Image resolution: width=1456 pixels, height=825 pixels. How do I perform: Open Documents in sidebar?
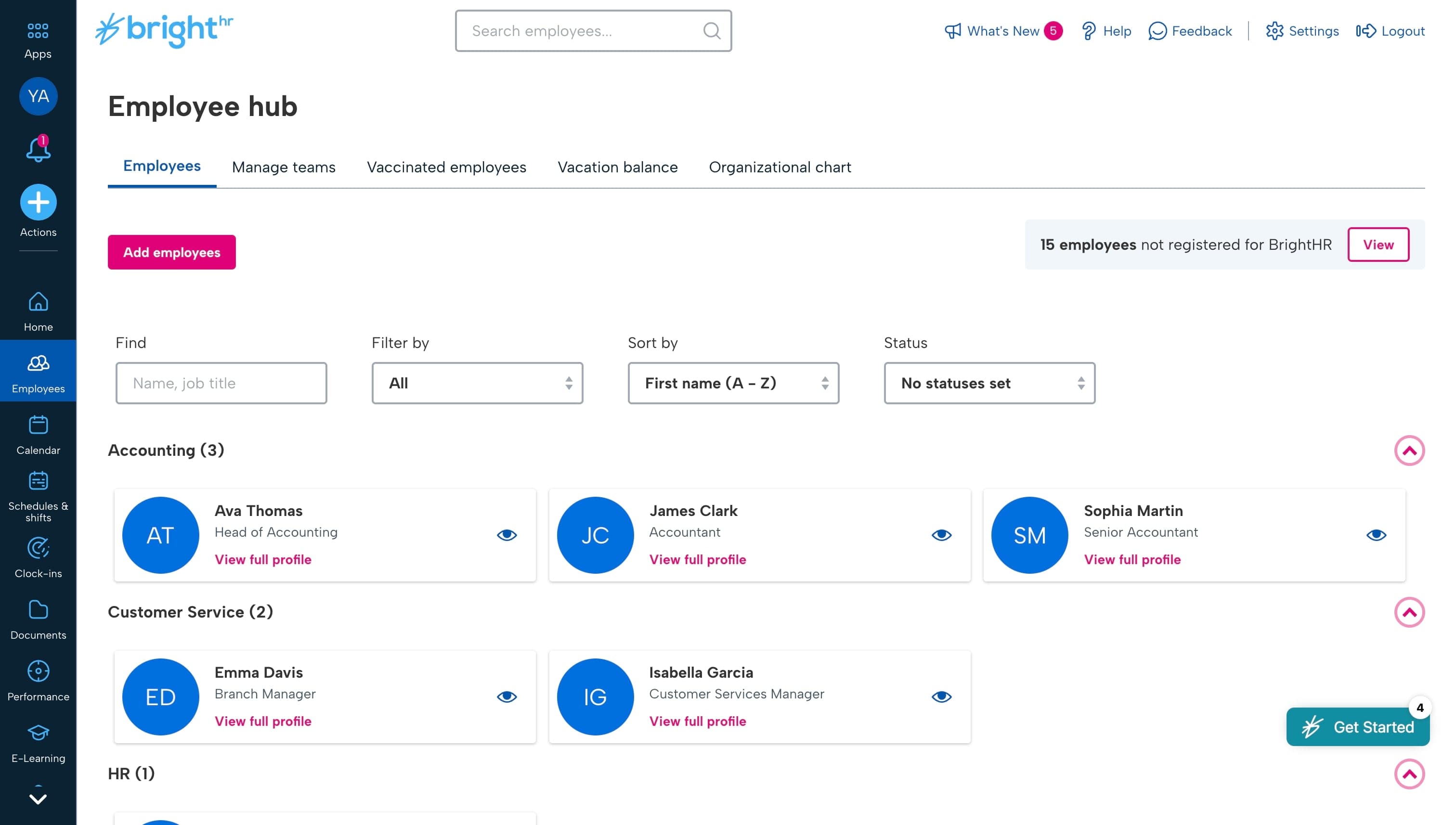[x=38, y=619]
